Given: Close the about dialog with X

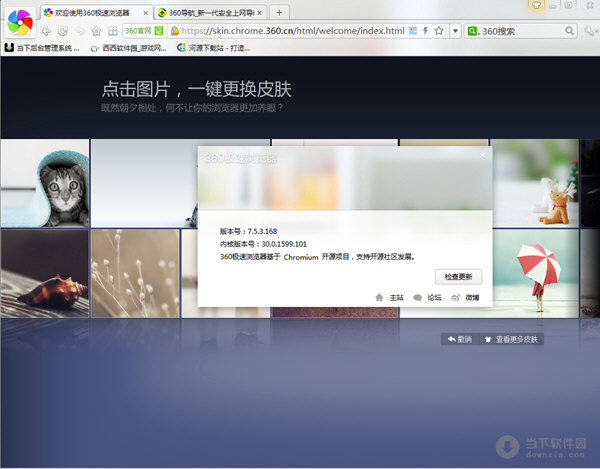Looking at the screenshot, I should (483, 155).
